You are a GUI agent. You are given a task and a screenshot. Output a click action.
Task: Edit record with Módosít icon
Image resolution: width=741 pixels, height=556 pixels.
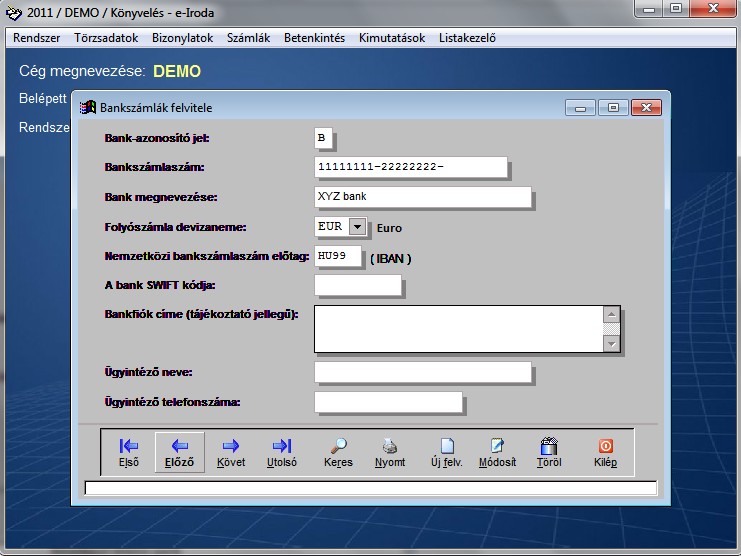point(497,452)
